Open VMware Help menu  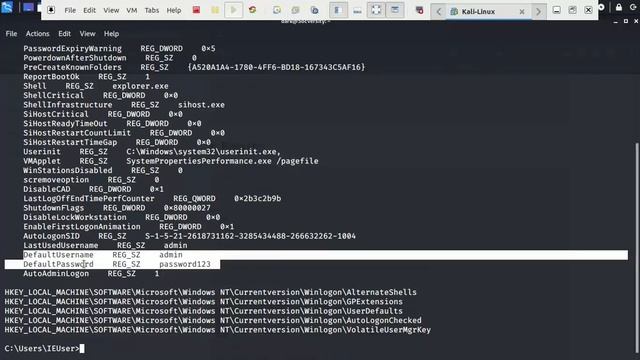[174, 10]
